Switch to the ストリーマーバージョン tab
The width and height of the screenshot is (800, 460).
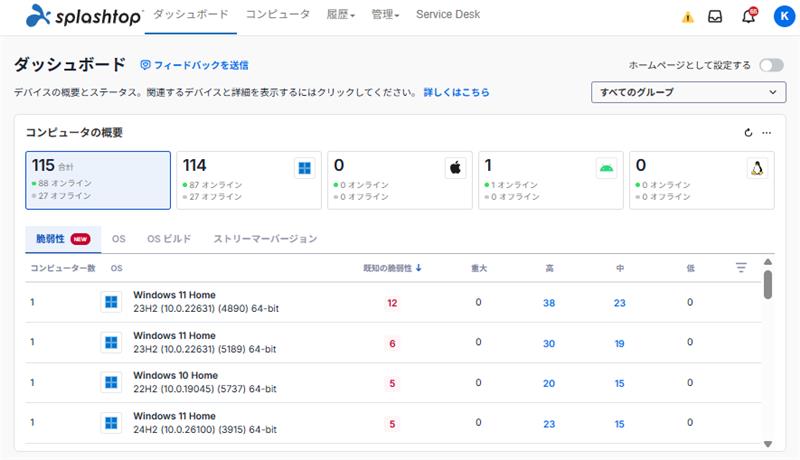pyautogui.click(x=265, y=239)
